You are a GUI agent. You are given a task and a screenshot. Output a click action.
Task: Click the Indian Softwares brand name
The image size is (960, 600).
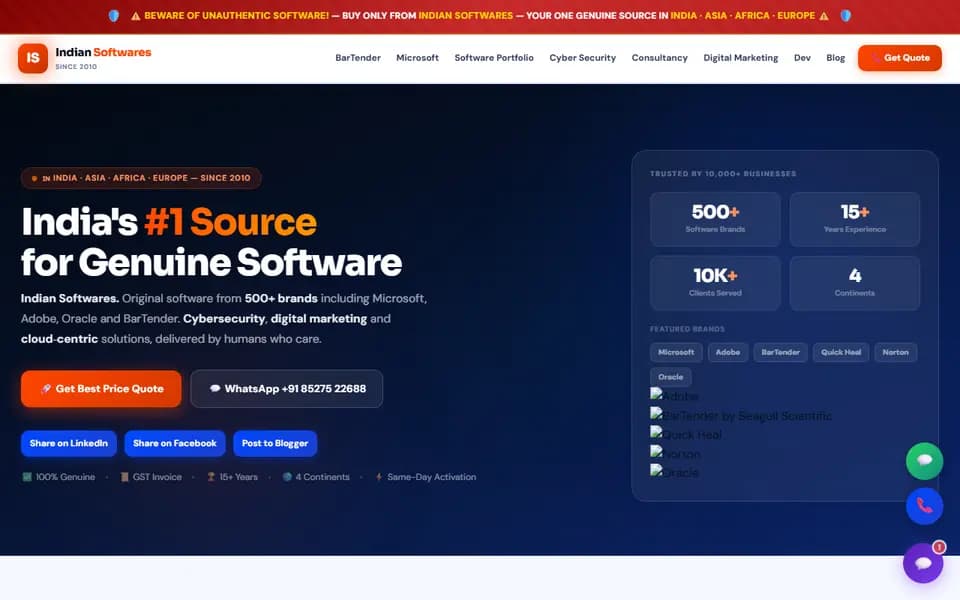point(103,53)
